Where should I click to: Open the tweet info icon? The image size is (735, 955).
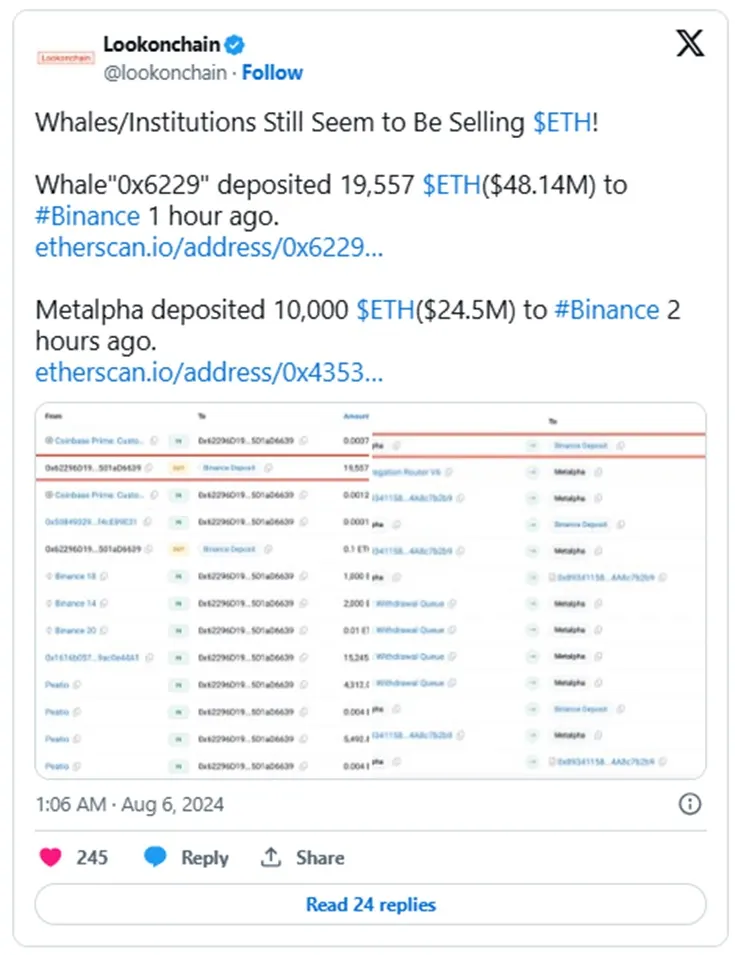(690, 804)
